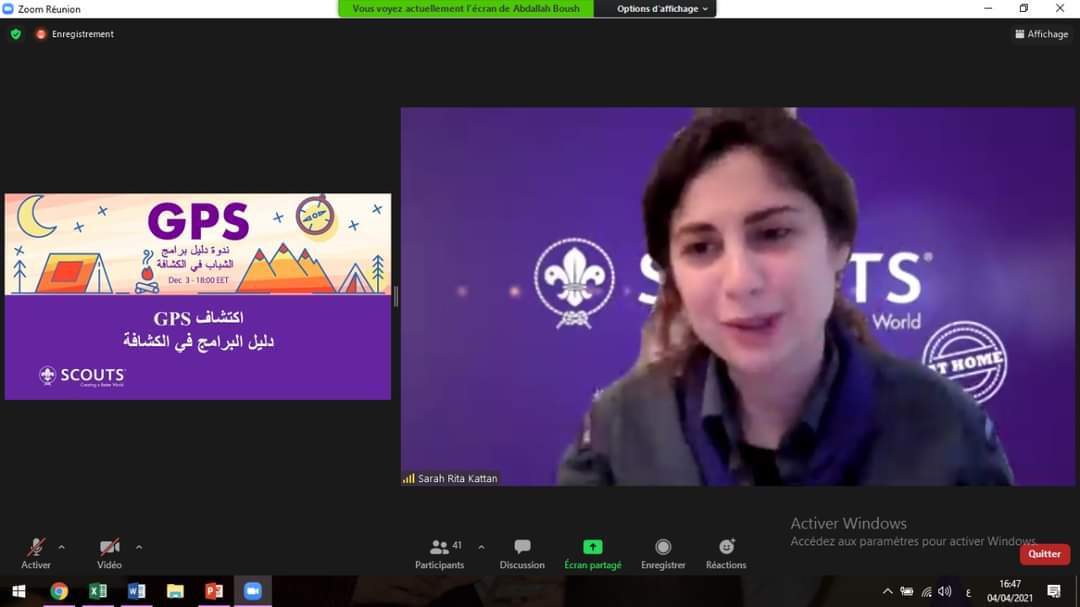
Task: Change the layout using Affichage
Action: click(x=1041, y=34)
